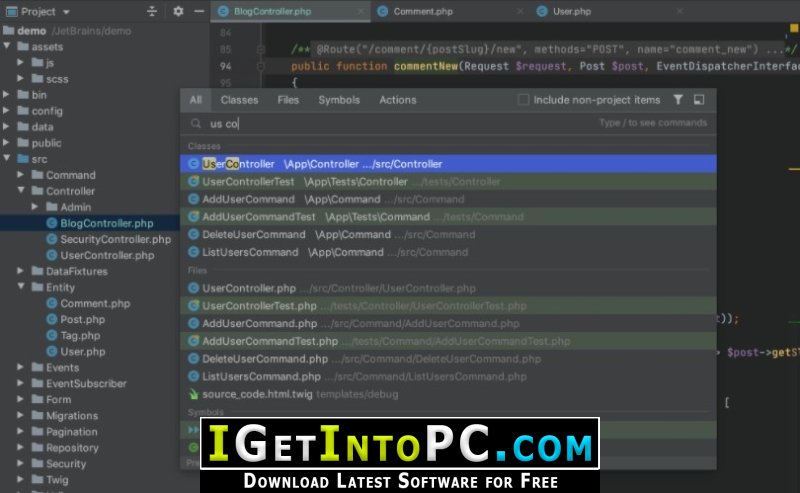800x493 pixels.
Task: Select UserController class result
Action: pyautogui.click(x=448, y=164)
